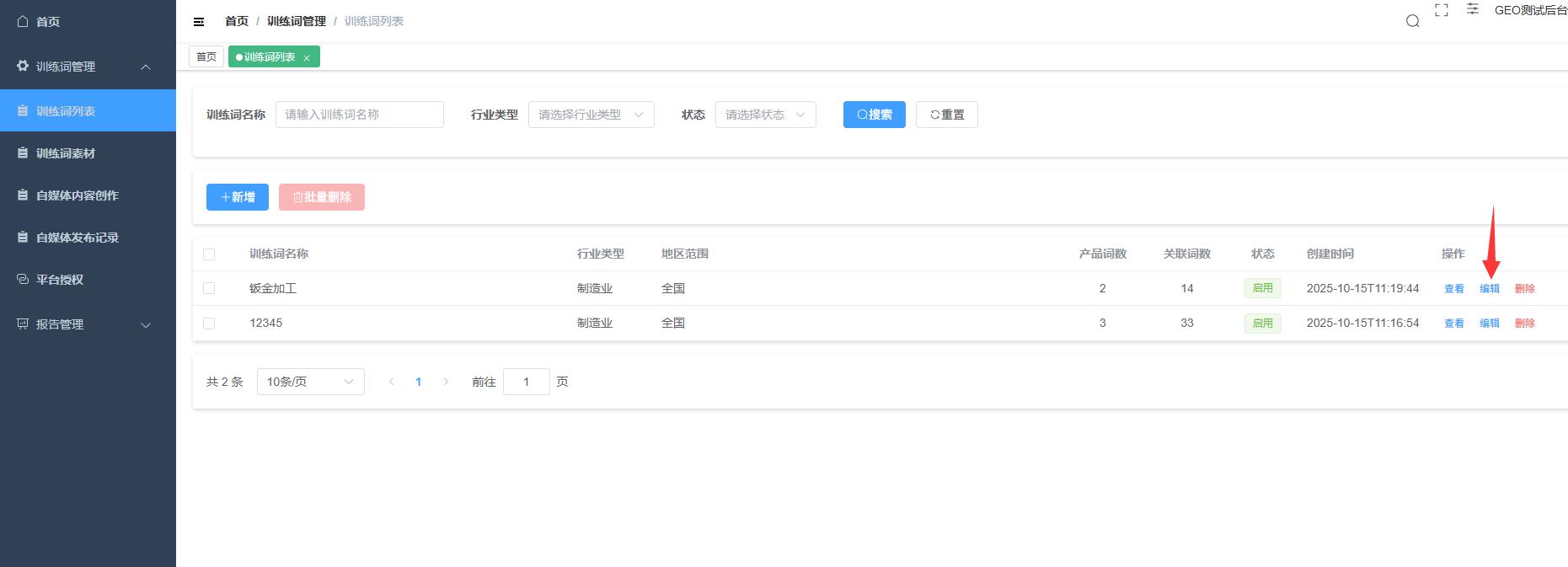The height and width of the screenshot is (567, 1568).
Task: Open 训练词素材 in sidebar menu
Action: click(x=66, y=153)
